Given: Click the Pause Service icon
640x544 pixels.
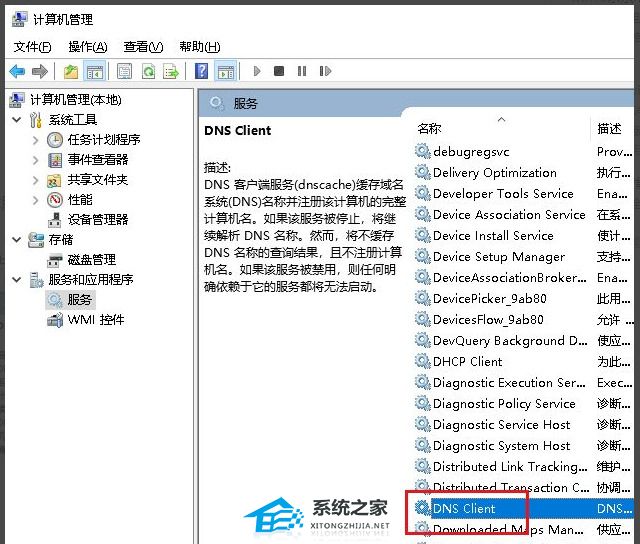Looking at the screenshot, I should pos(302,71).
